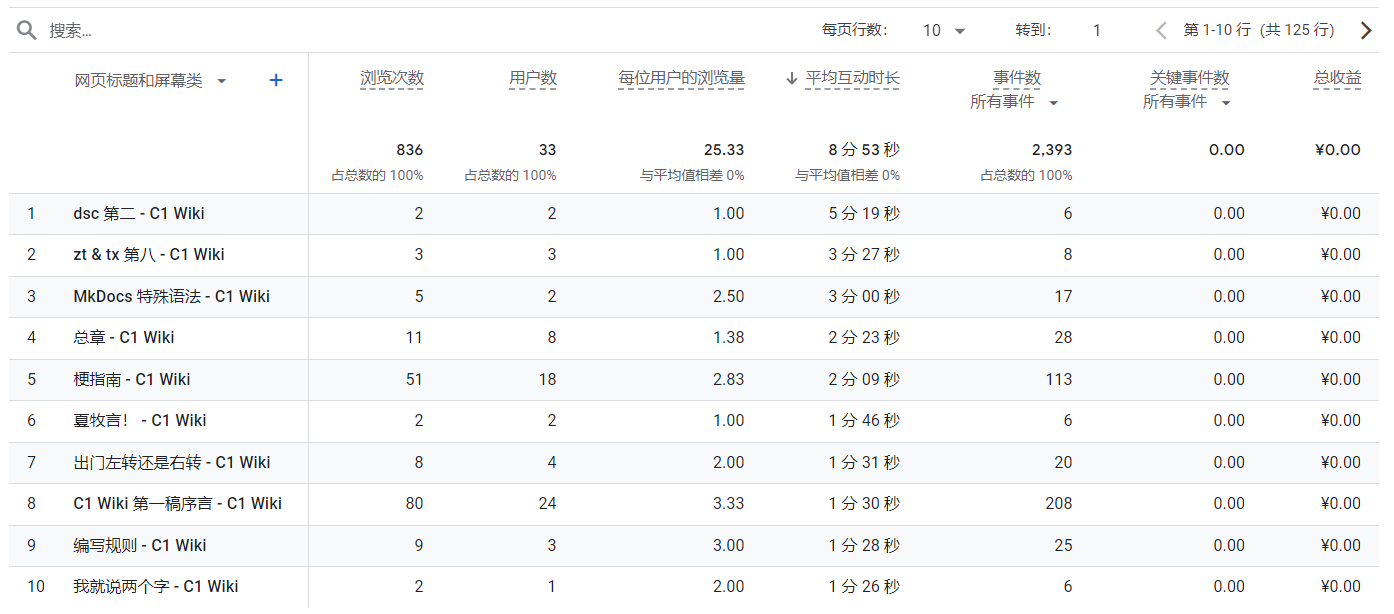The width and height of the screenshot is (1394, 614).
Task: Sort by 每位用户的浏览量 column header
Action: pos(681,78)
